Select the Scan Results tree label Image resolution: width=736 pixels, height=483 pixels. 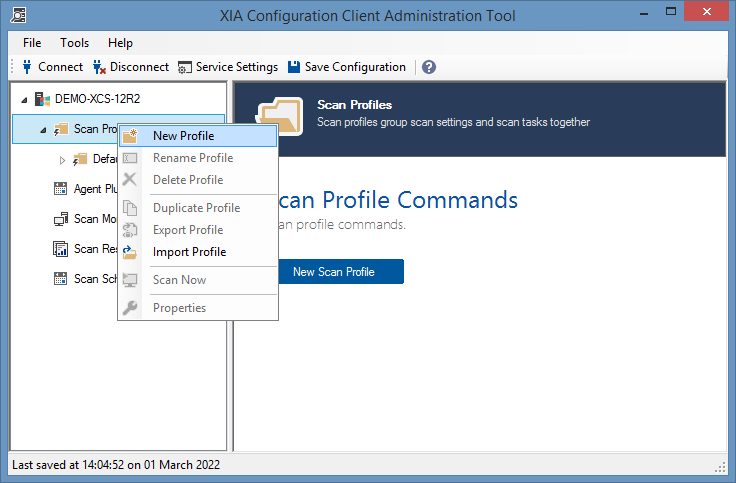click(x=95, y=249)
